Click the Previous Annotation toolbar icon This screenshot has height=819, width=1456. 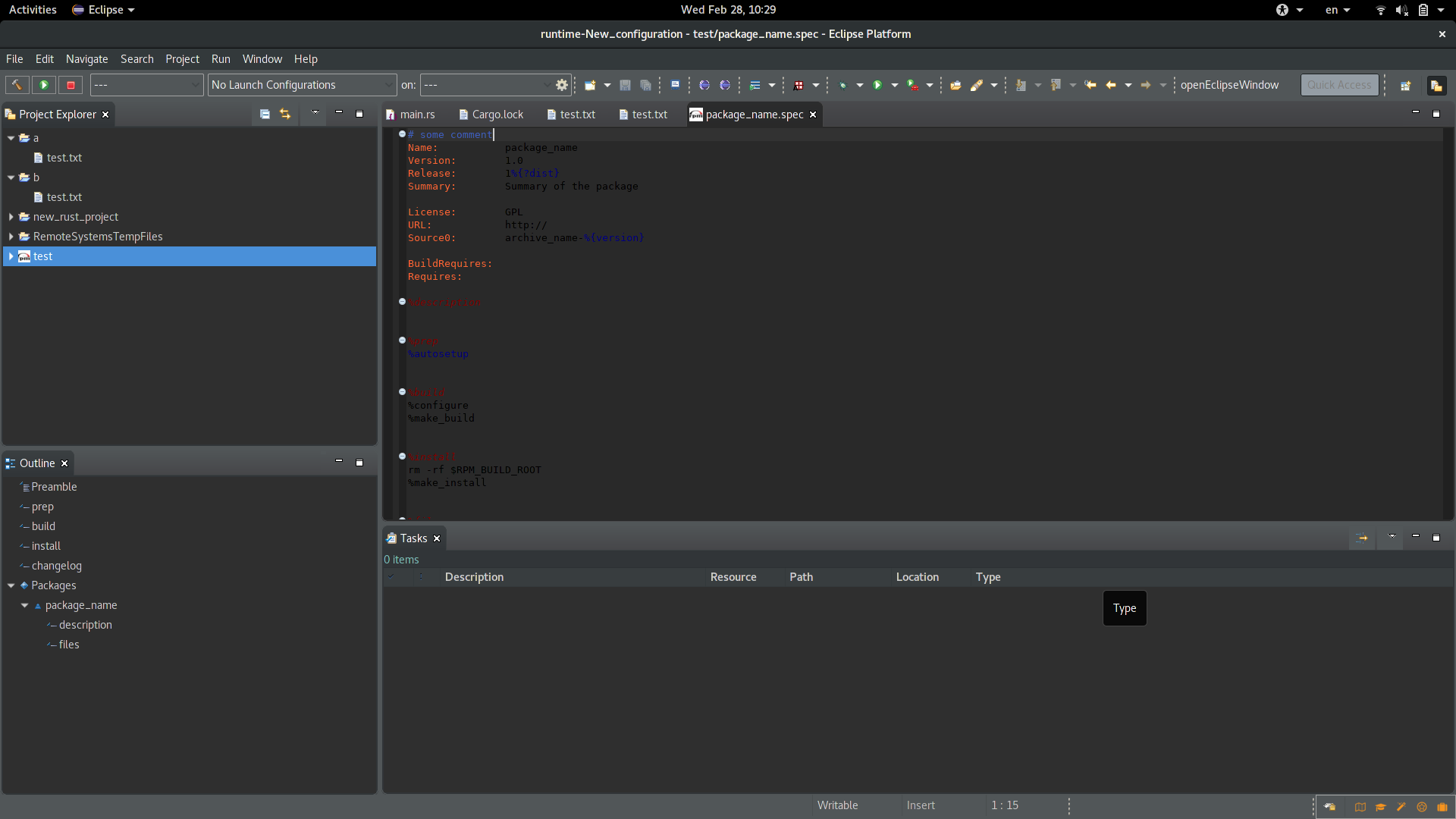pos(1056,85)
